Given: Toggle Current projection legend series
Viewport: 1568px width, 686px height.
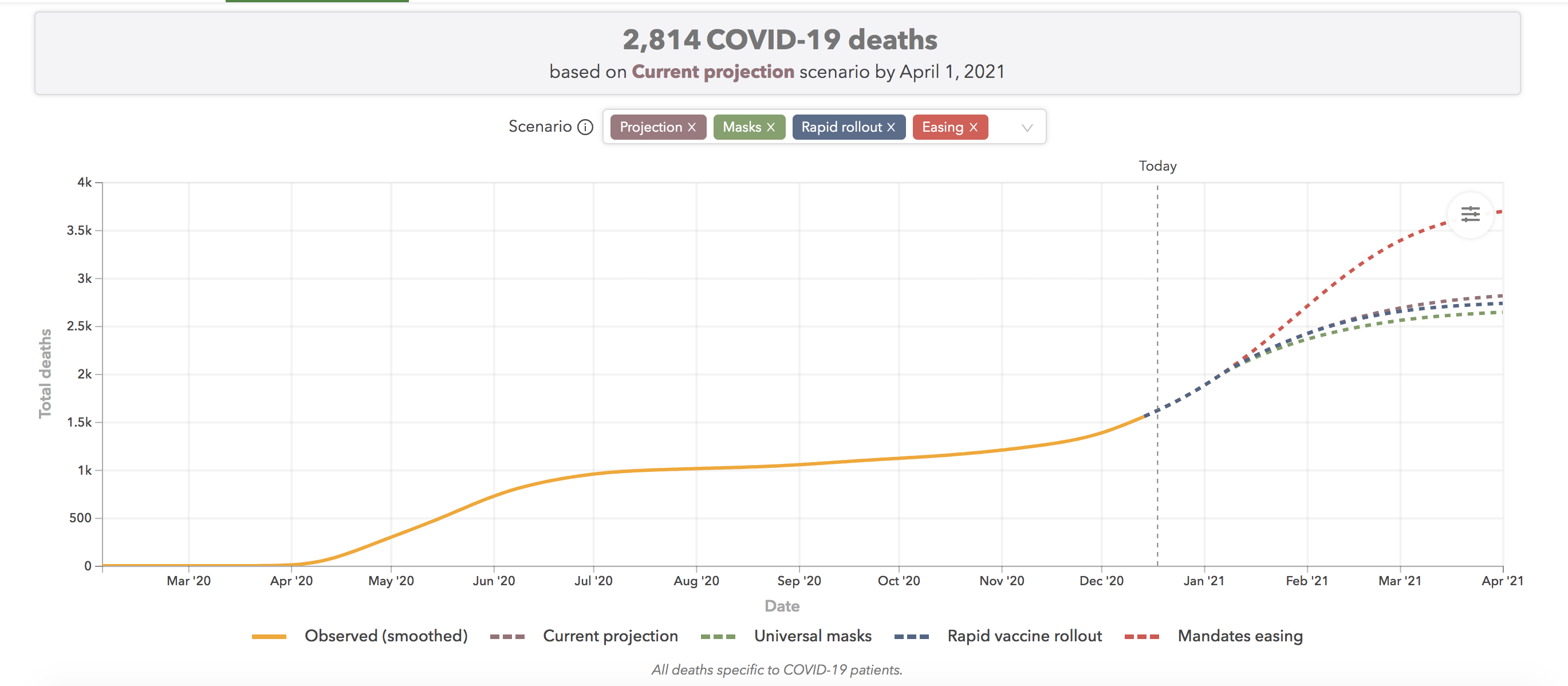Looking at the screenshot, I should [610, 636].
